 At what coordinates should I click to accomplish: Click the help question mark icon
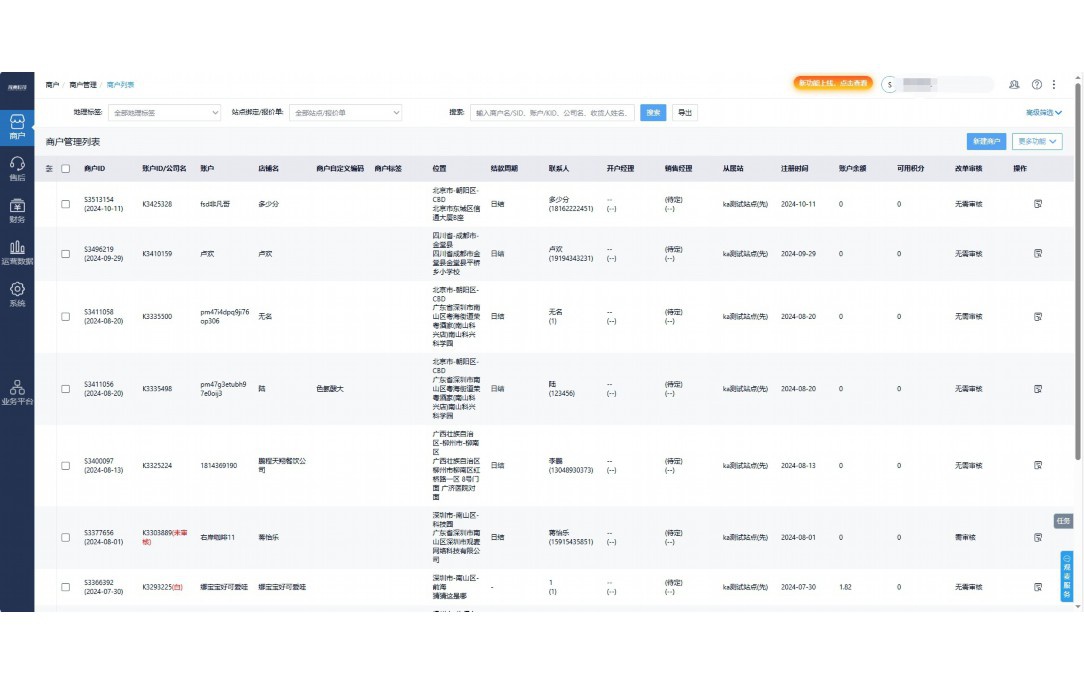(1037, 85)
